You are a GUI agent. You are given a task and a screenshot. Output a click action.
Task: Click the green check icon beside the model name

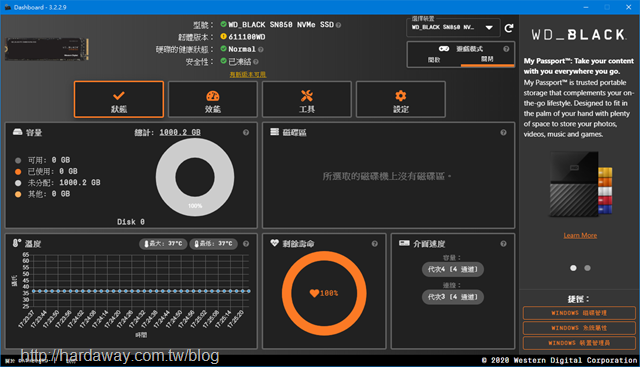[223, 24]
